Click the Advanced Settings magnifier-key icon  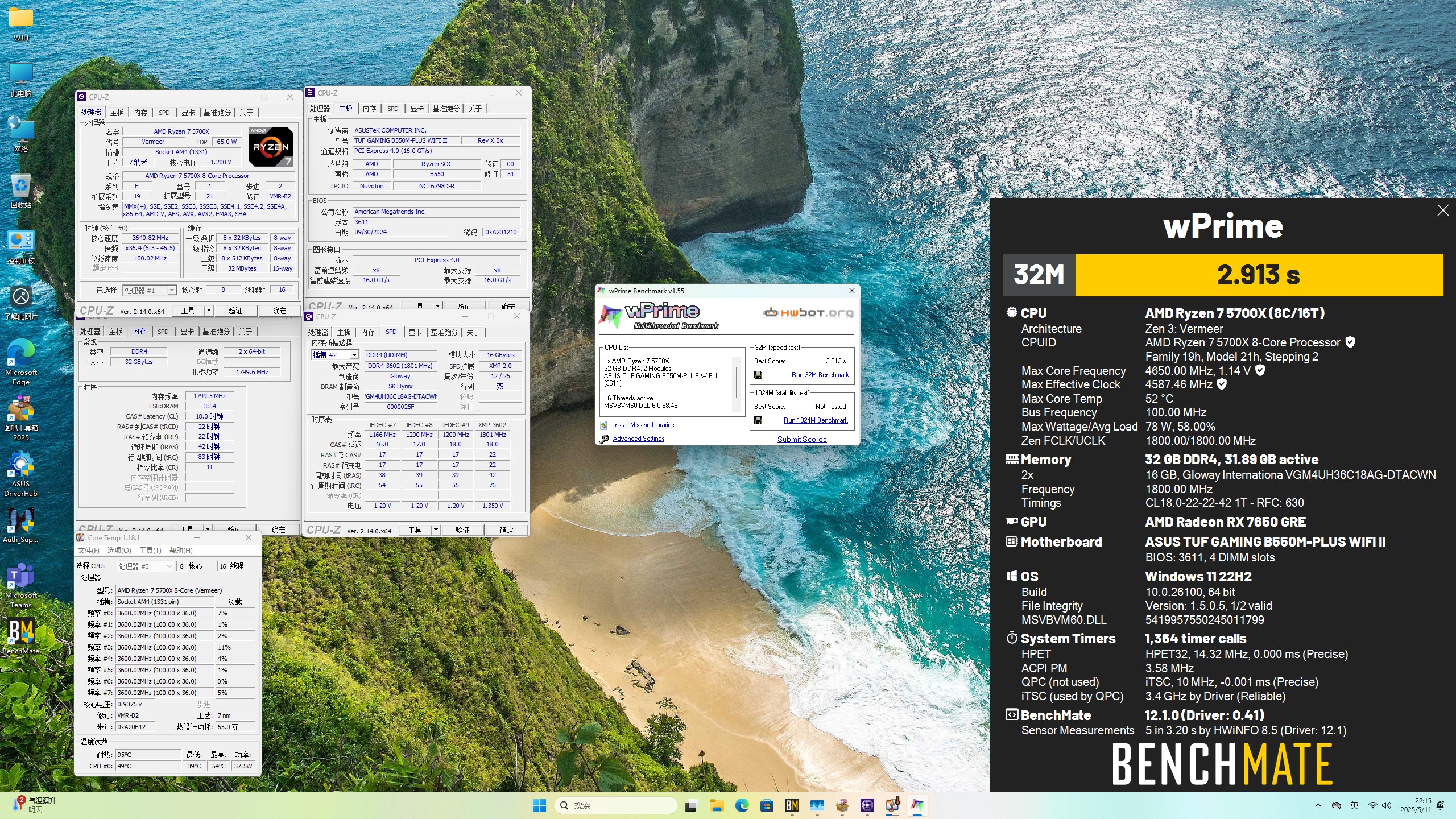click(604, 439)
